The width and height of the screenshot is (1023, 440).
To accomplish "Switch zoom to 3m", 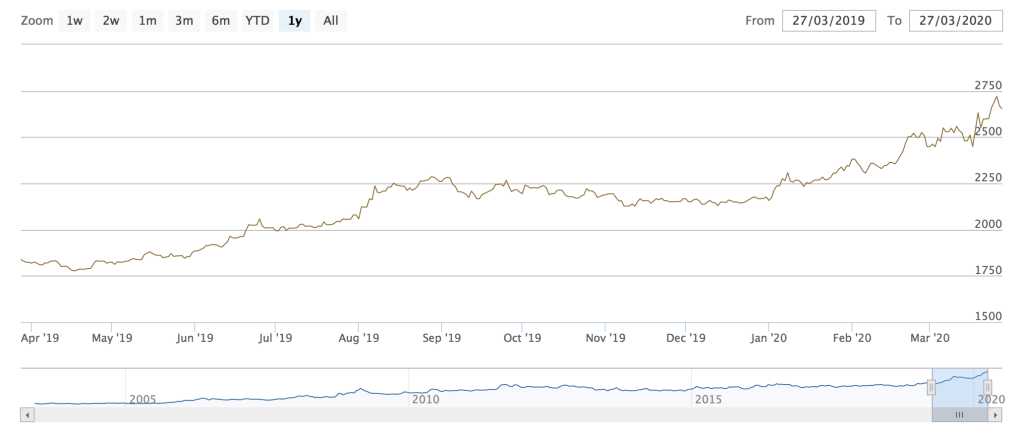I will click(184, 21).
